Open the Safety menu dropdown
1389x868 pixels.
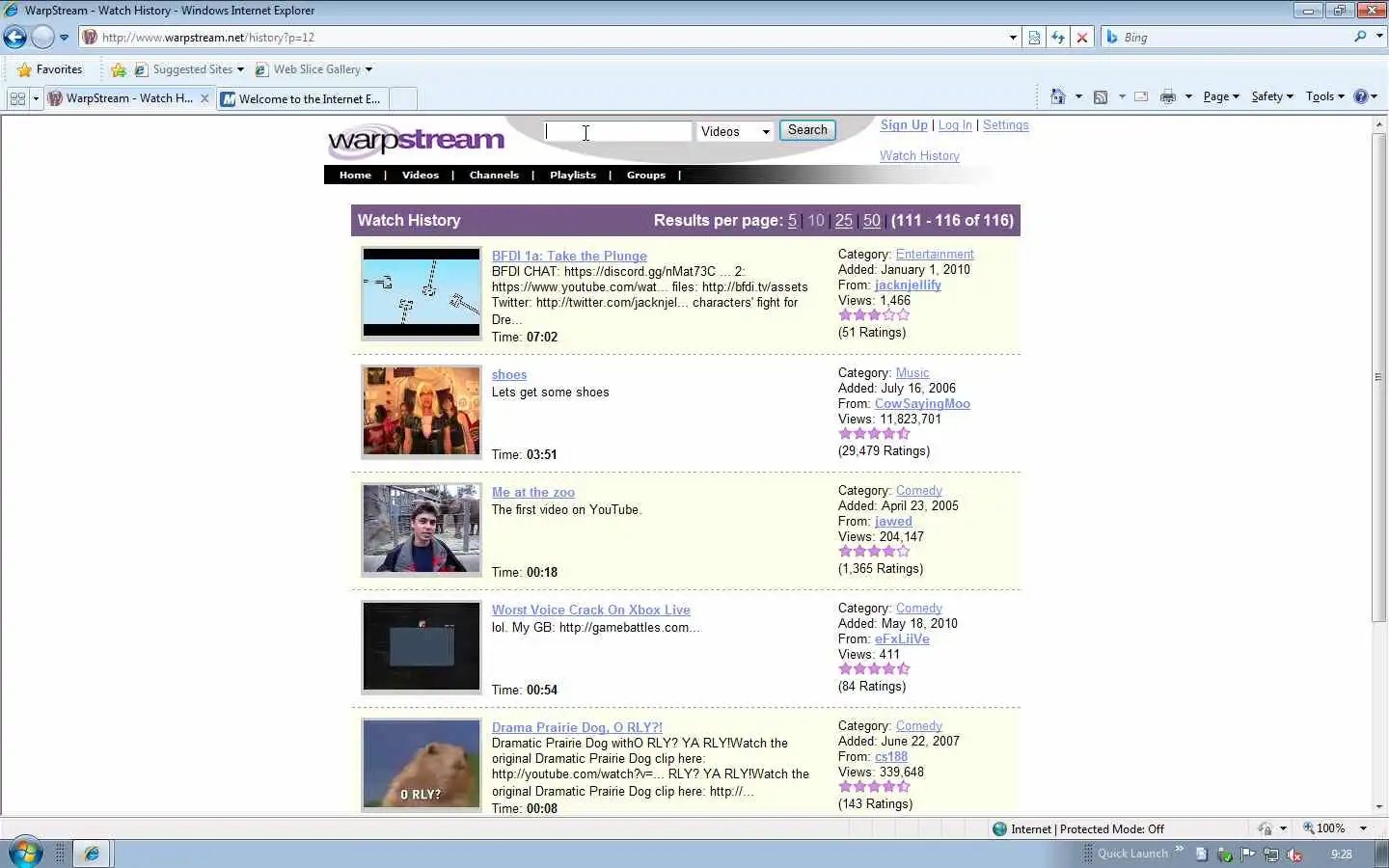(1272, 96)
